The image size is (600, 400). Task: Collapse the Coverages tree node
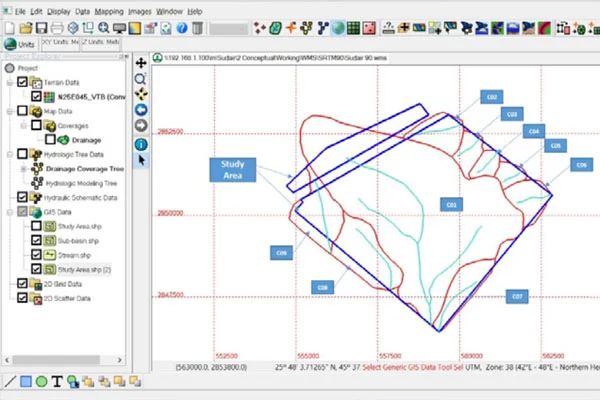click(x=24, y=126)
